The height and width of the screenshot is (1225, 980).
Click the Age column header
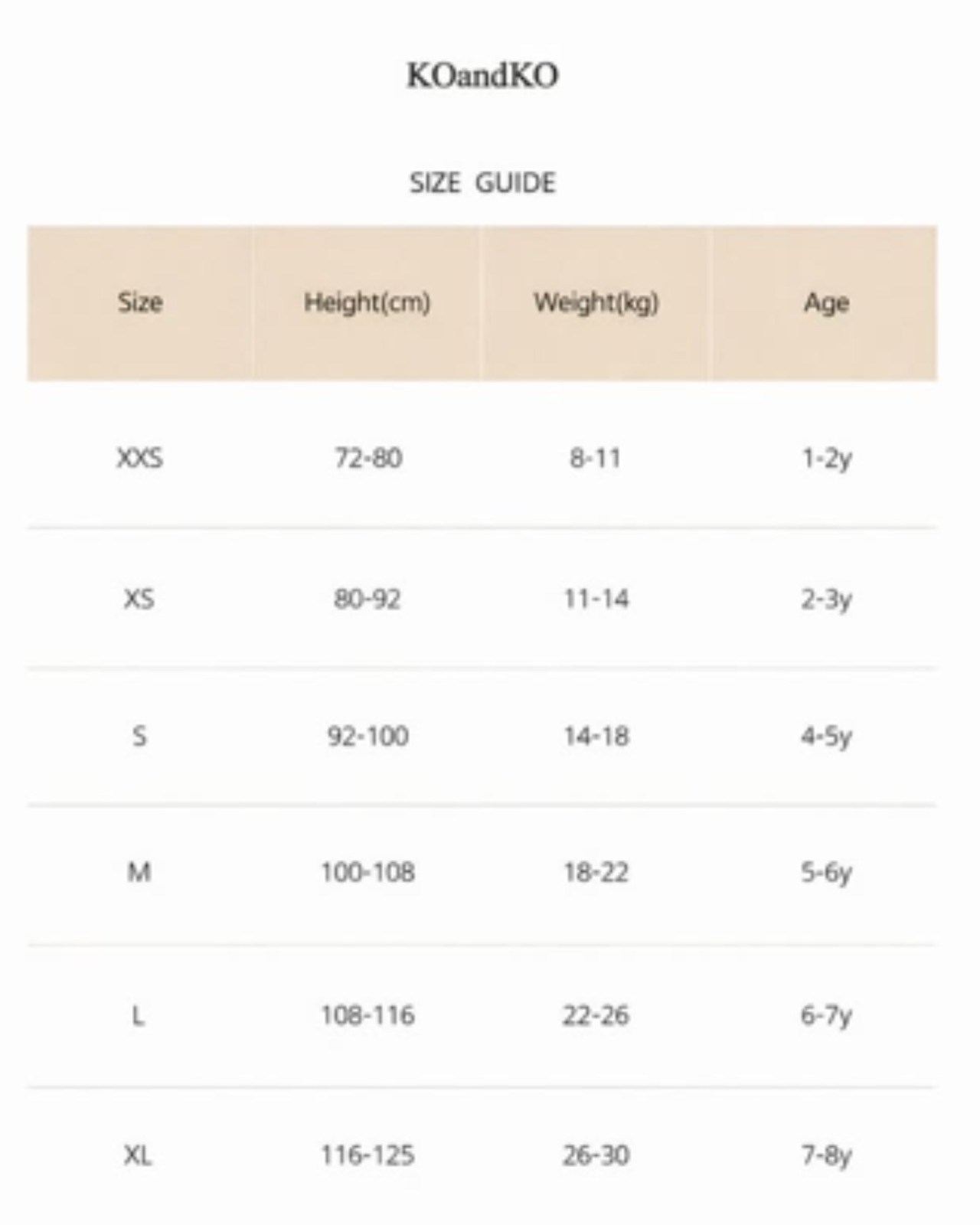(x=826, y=302)
